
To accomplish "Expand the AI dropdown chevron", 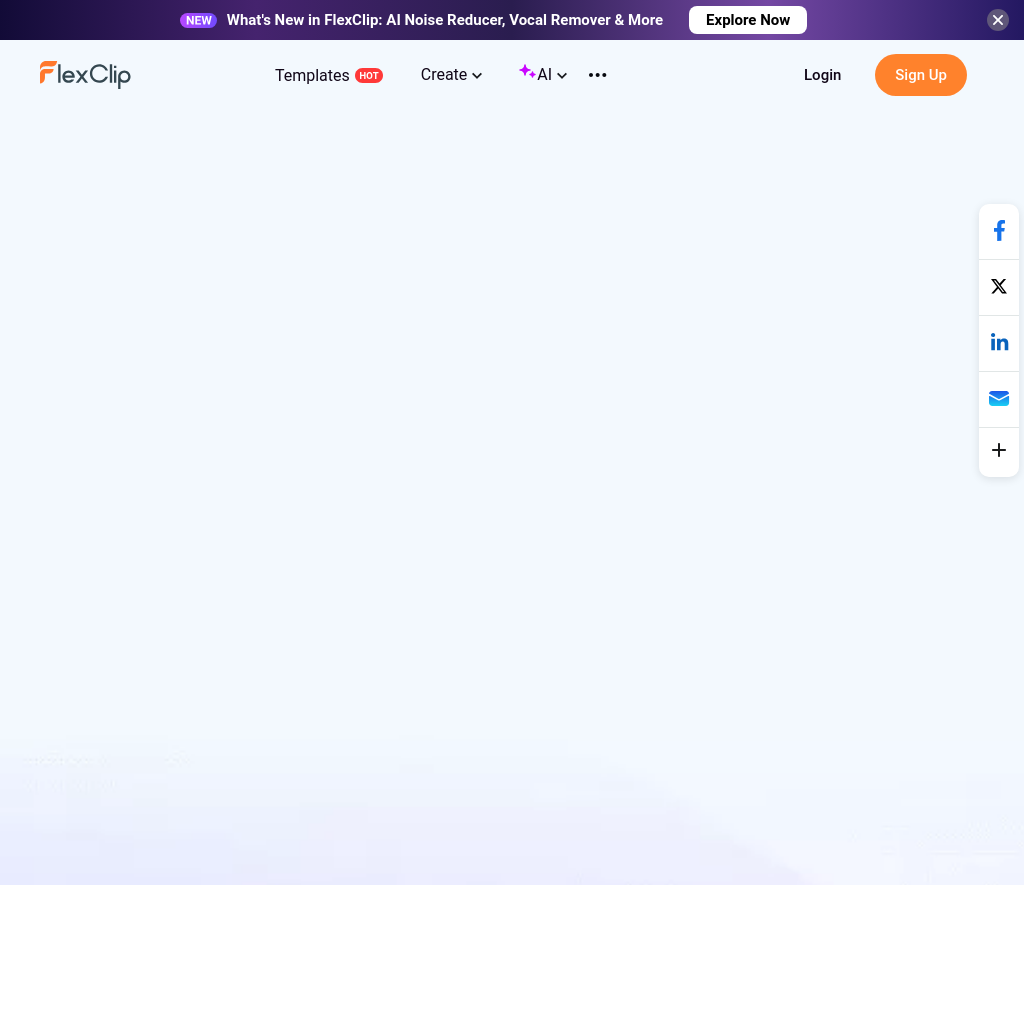I will click(x=562, y=75).
